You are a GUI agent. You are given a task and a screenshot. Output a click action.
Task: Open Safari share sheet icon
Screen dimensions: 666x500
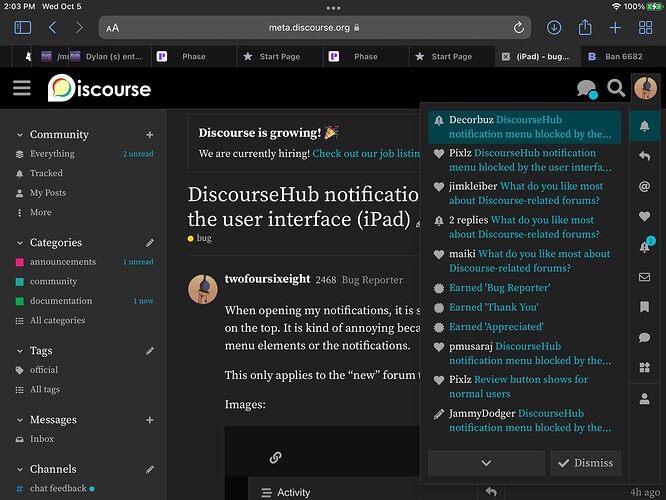pyautogui.click(x=585, y=27)
